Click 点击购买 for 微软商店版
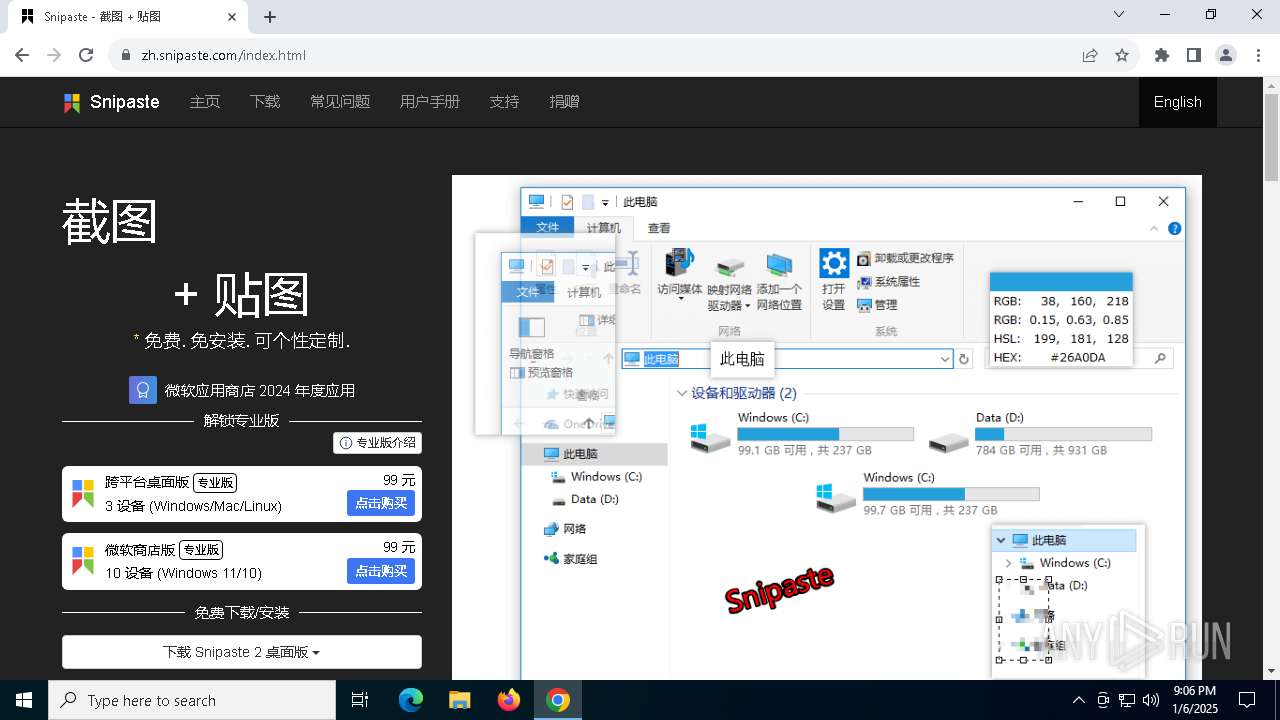The width and height of the screenshot is (1280, 720). point(381,571)
